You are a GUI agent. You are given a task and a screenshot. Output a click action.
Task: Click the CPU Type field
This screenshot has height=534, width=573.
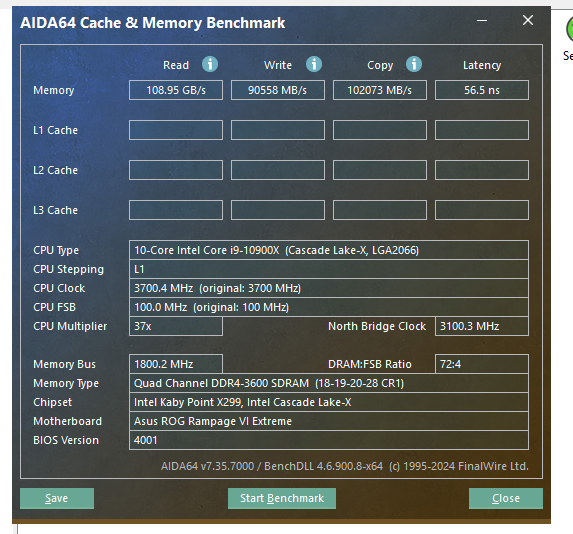point(329,250)
